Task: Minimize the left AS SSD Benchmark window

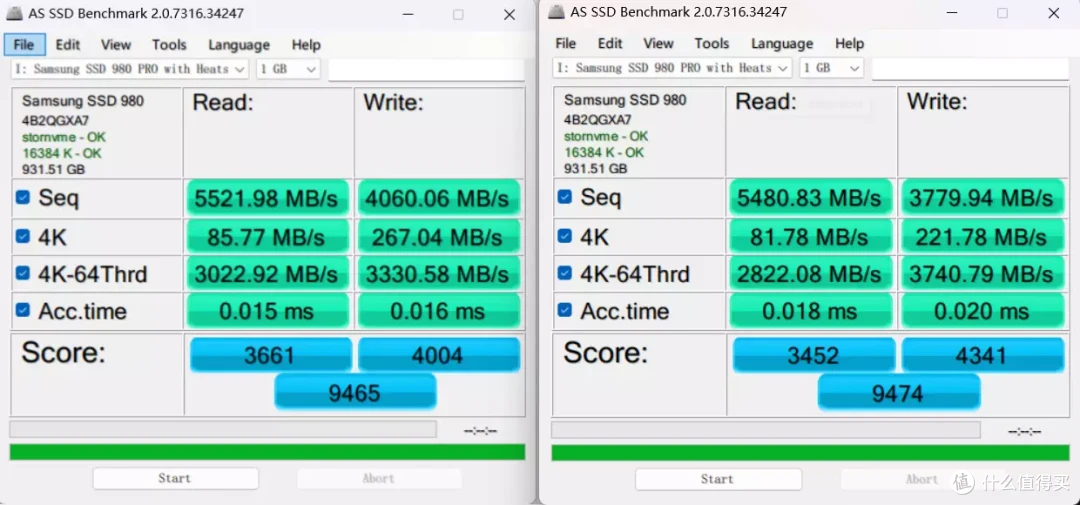Action: pos(408,14)
